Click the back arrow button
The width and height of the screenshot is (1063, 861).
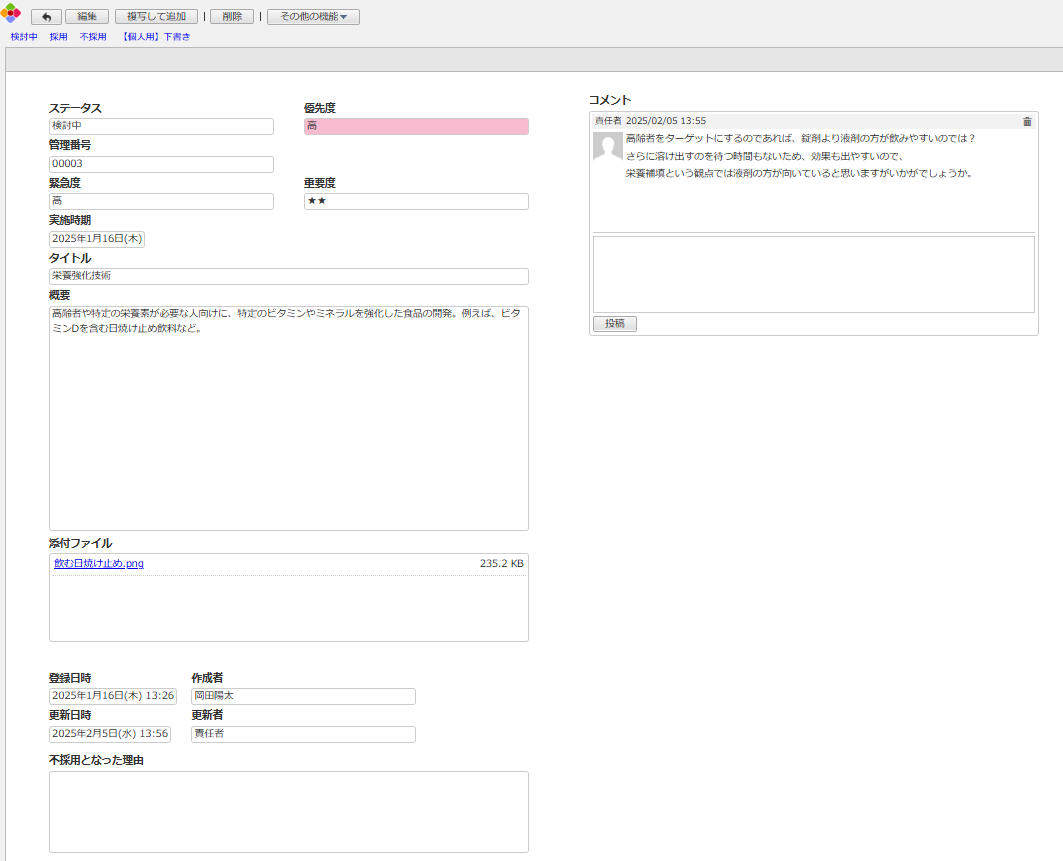coord(46,17)
